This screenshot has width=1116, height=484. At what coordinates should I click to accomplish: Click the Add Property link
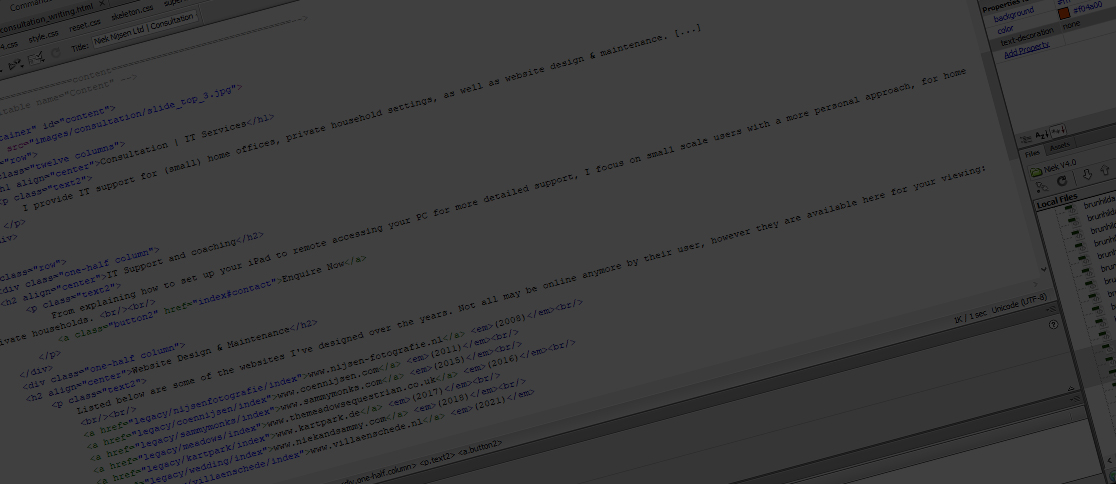[x=1026, y=50]
